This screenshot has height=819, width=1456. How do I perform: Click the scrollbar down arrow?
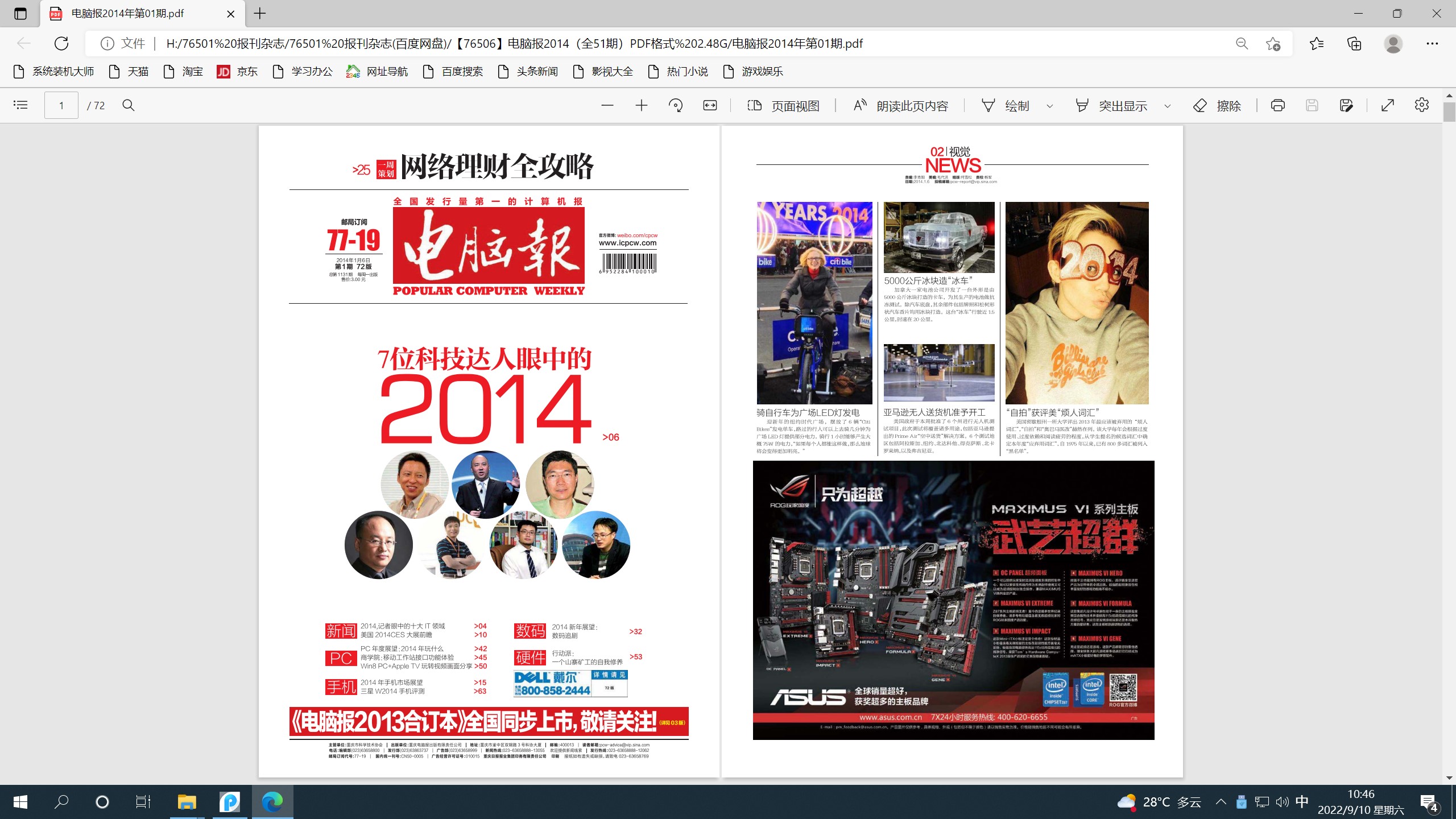[x=1449, y=777]
